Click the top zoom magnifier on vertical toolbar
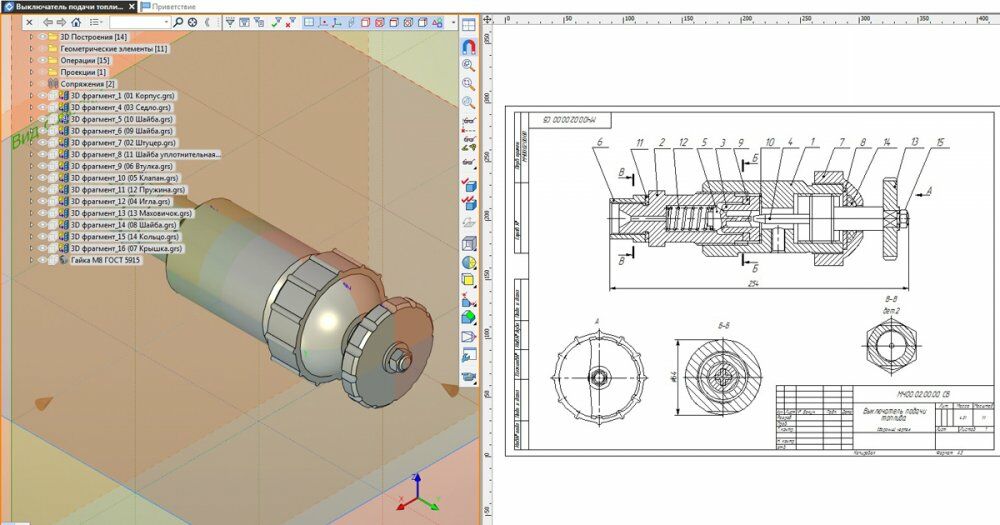The image size is (1000, 525). (468, 65)
